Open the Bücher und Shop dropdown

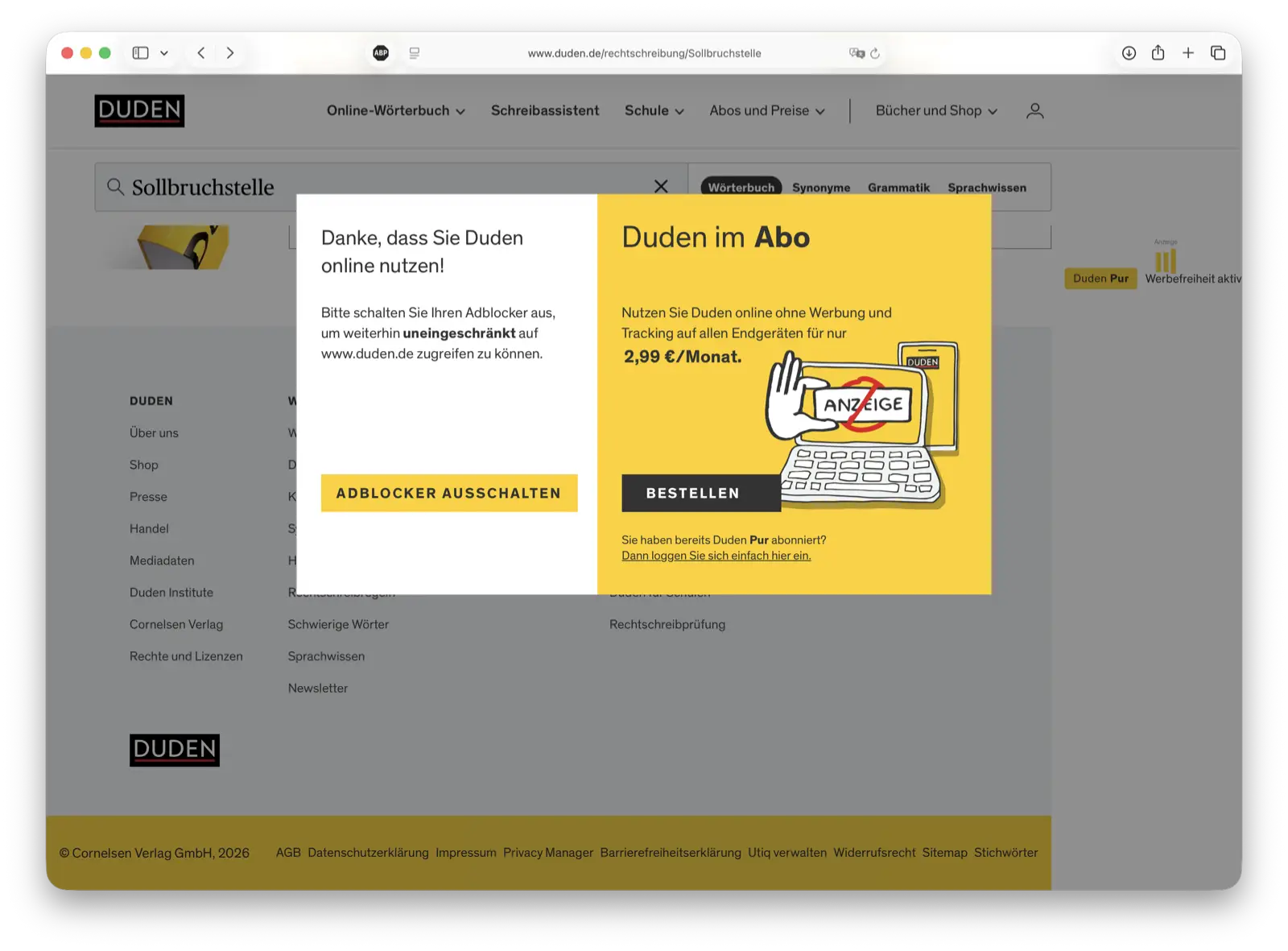click(936, 111)
